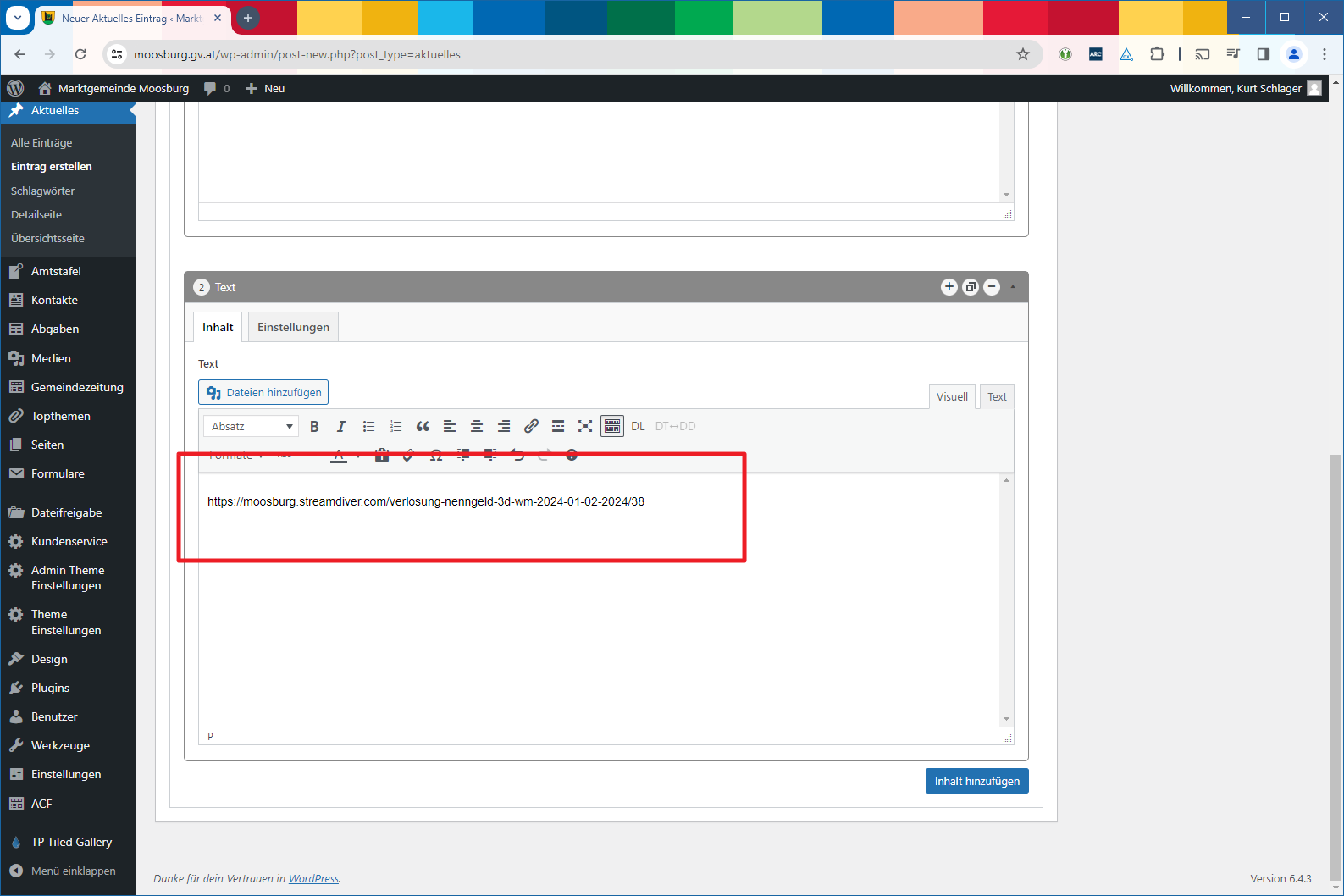
Task: Click the Inhalt hinzufügen button
Action: pos(976,781)
